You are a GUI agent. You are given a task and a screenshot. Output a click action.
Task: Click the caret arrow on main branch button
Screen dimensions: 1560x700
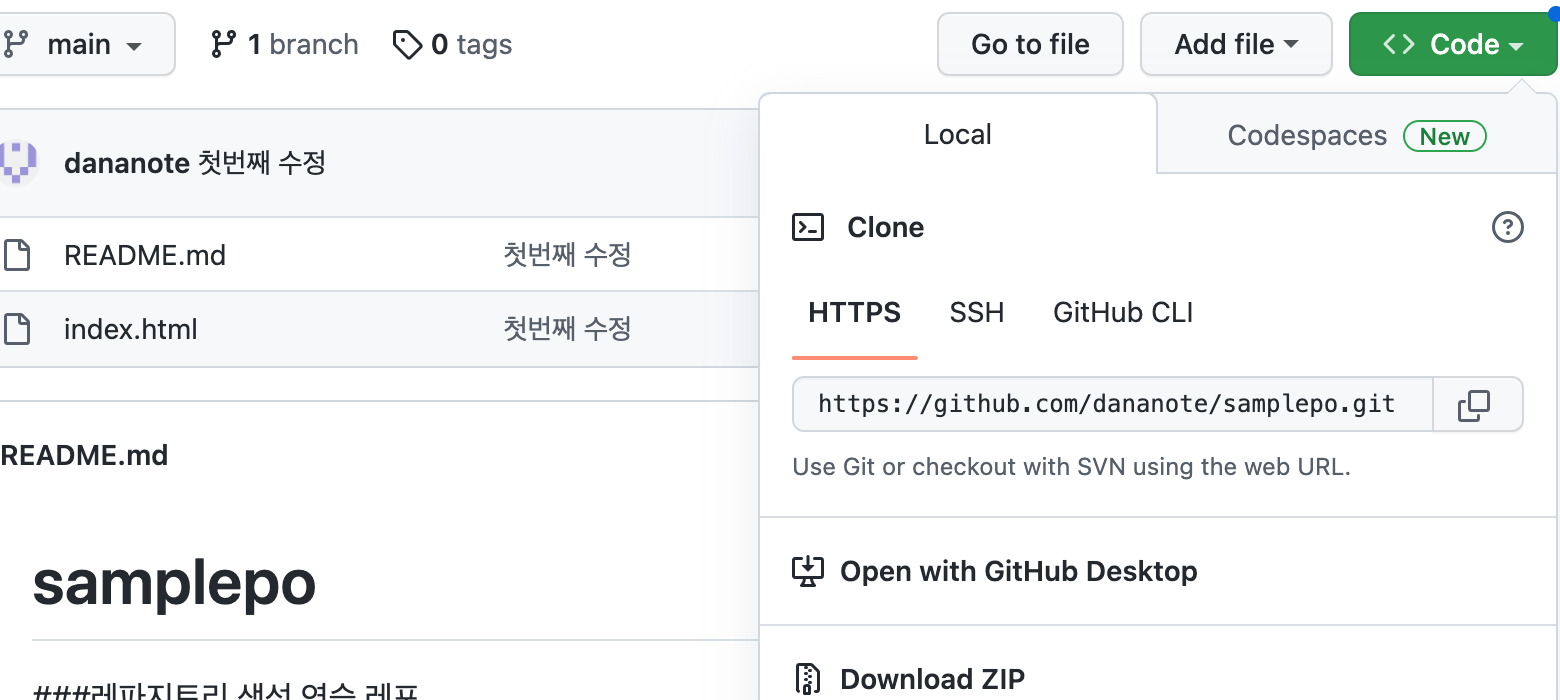coord(134,46)
